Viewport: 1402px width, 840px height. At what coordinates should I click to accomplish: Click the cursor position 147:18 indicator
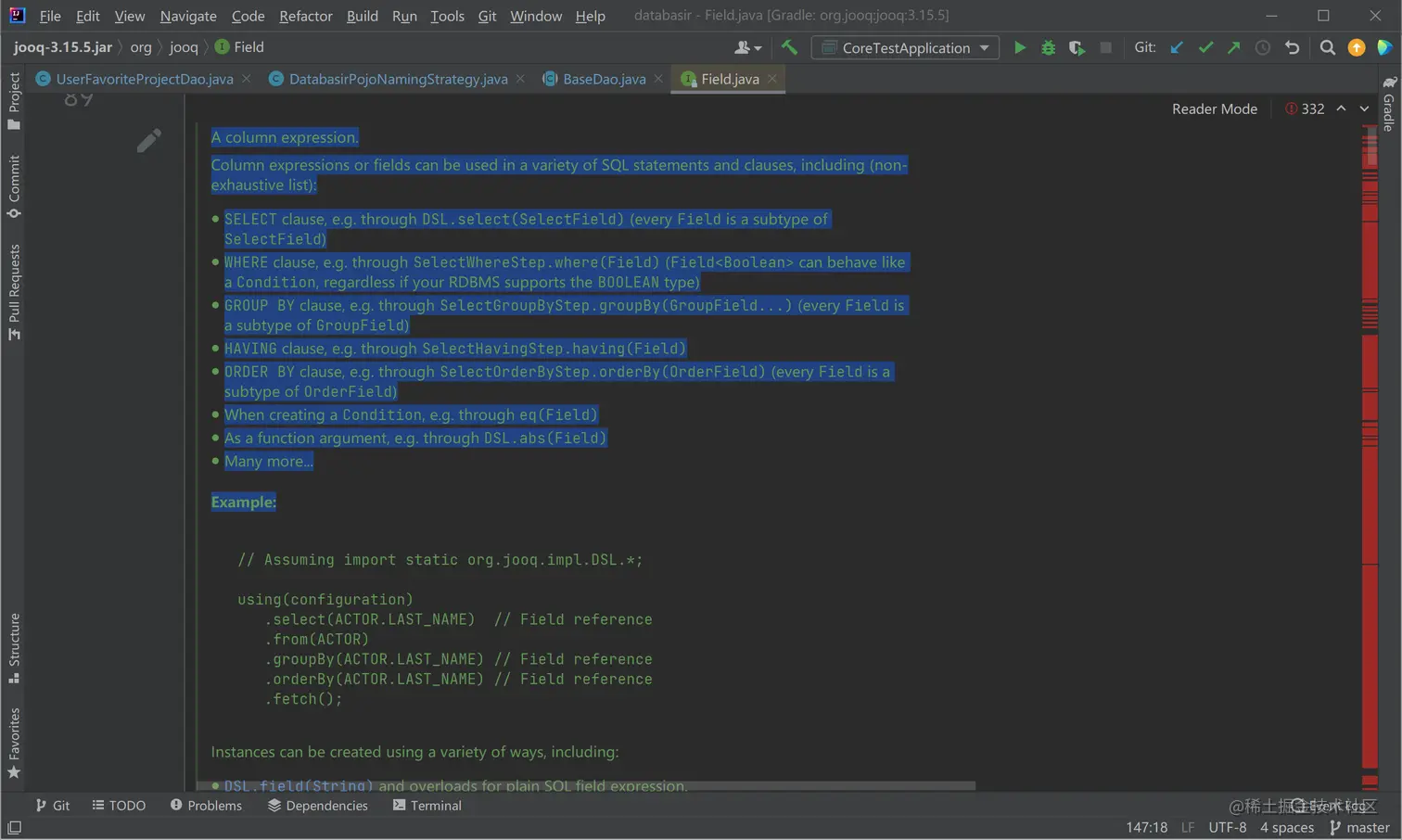1146,827
